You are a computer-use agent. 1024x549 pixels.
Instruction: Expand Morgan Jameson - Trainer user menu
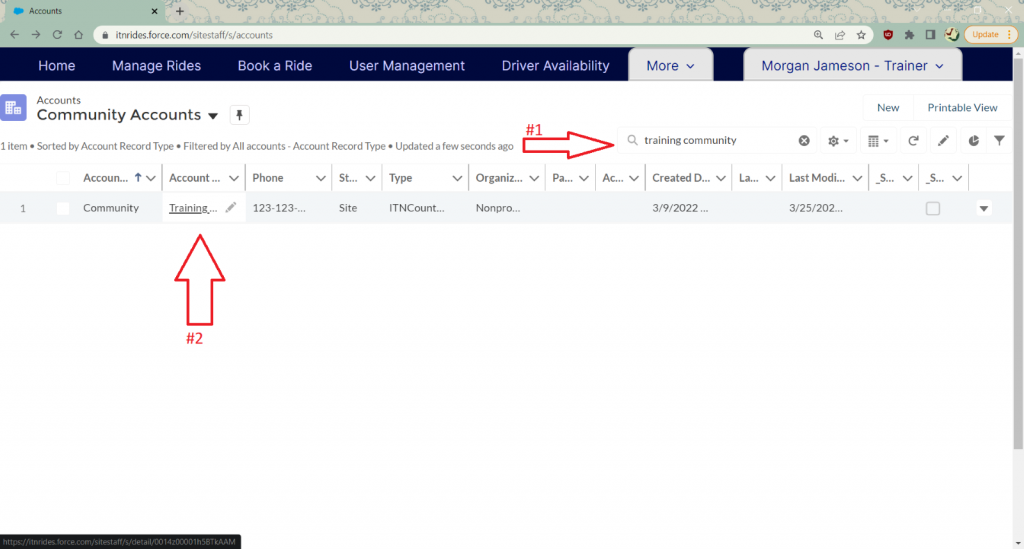click(x=852, y=66)
